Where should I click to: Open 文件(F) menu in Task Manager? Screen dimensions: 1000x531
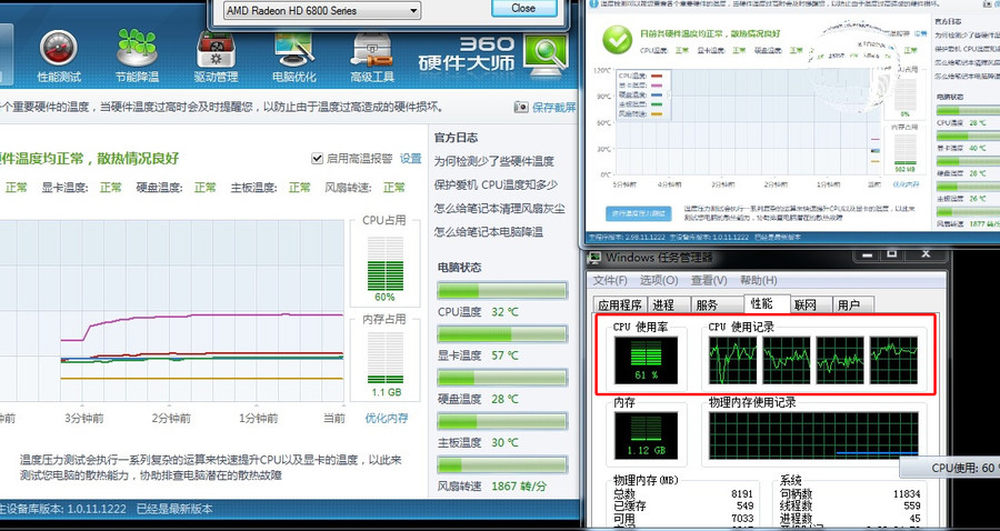point(610,280)
